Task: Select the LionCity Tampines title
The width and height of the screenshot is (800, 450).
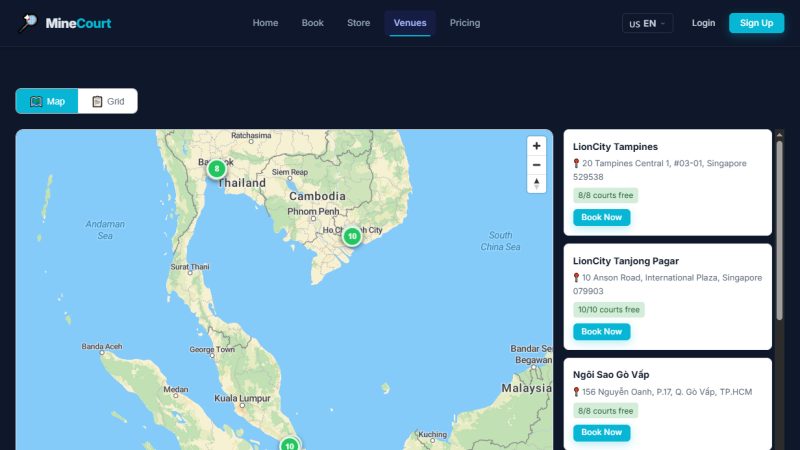Action: click(615, 147)
